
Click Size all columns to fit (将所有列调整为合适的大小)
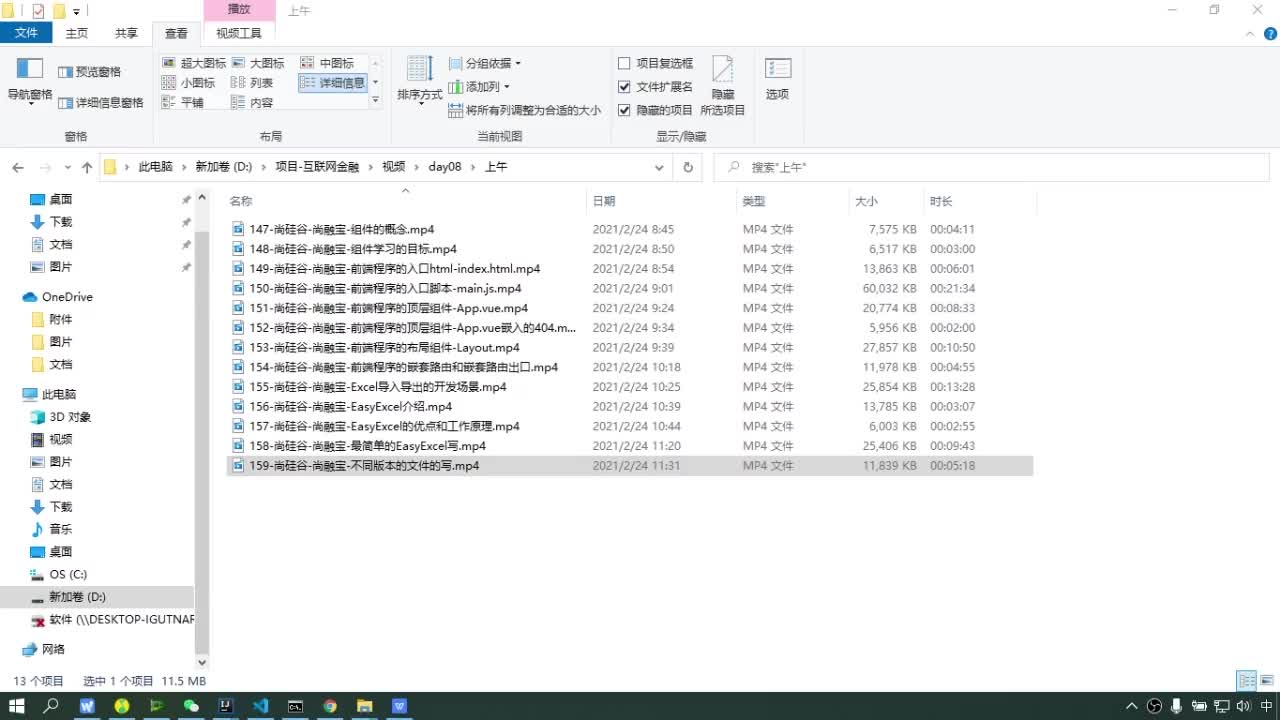(524, 110)
